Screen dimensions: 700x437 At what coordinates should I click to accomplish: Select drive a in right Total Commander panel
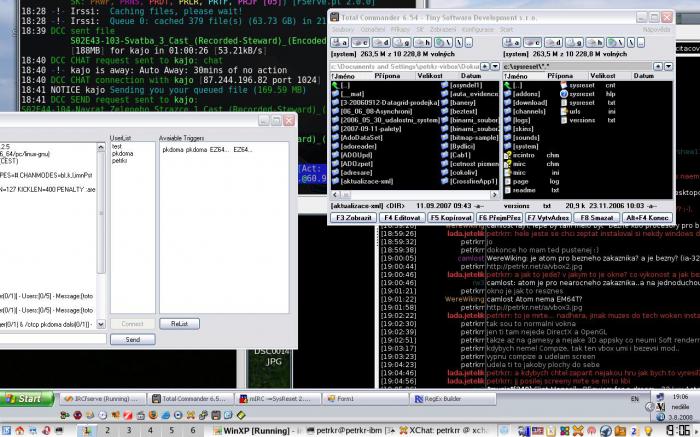click(x=511, y=42)
